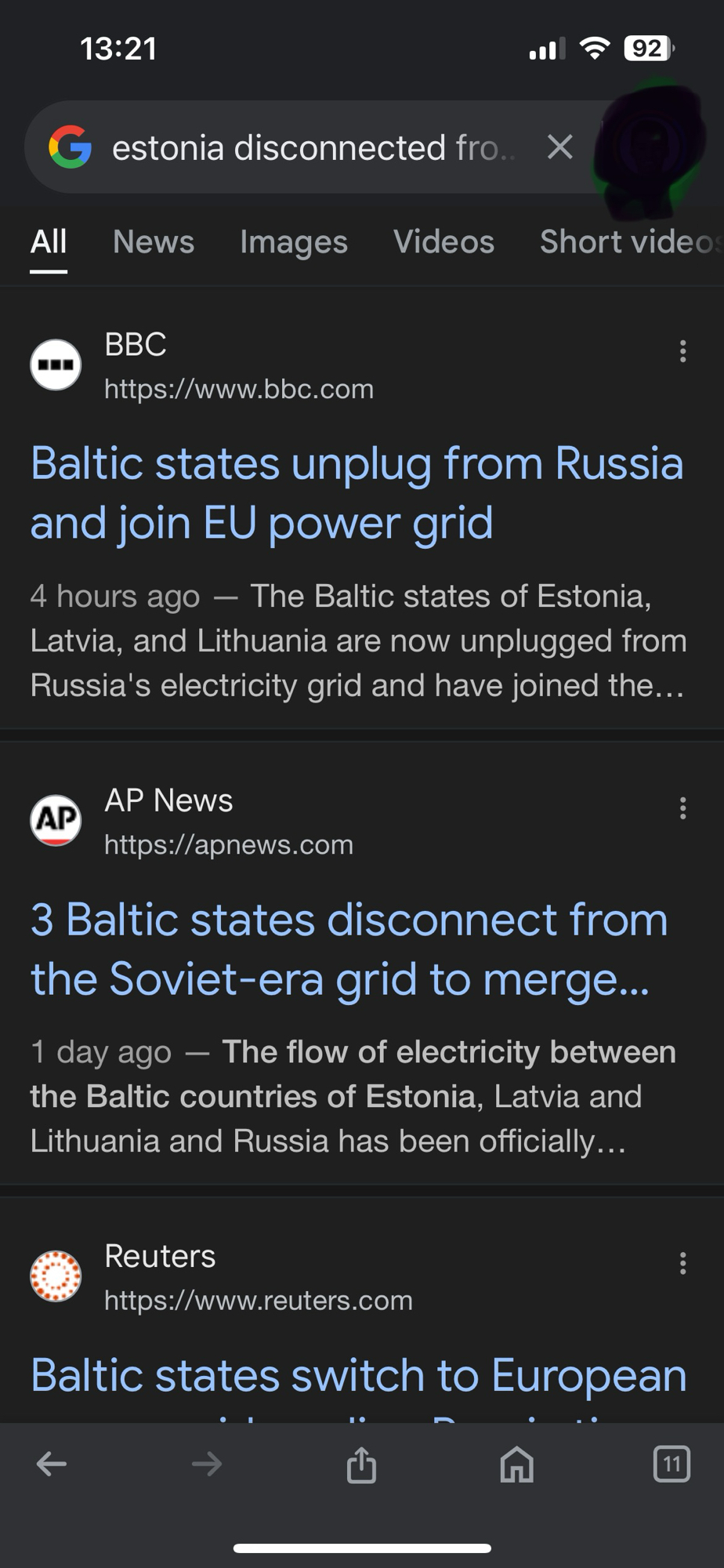This screenshot has height=1568, width=724.
Task: Tap the BBC favicon icon
Action: click(56, 365)
